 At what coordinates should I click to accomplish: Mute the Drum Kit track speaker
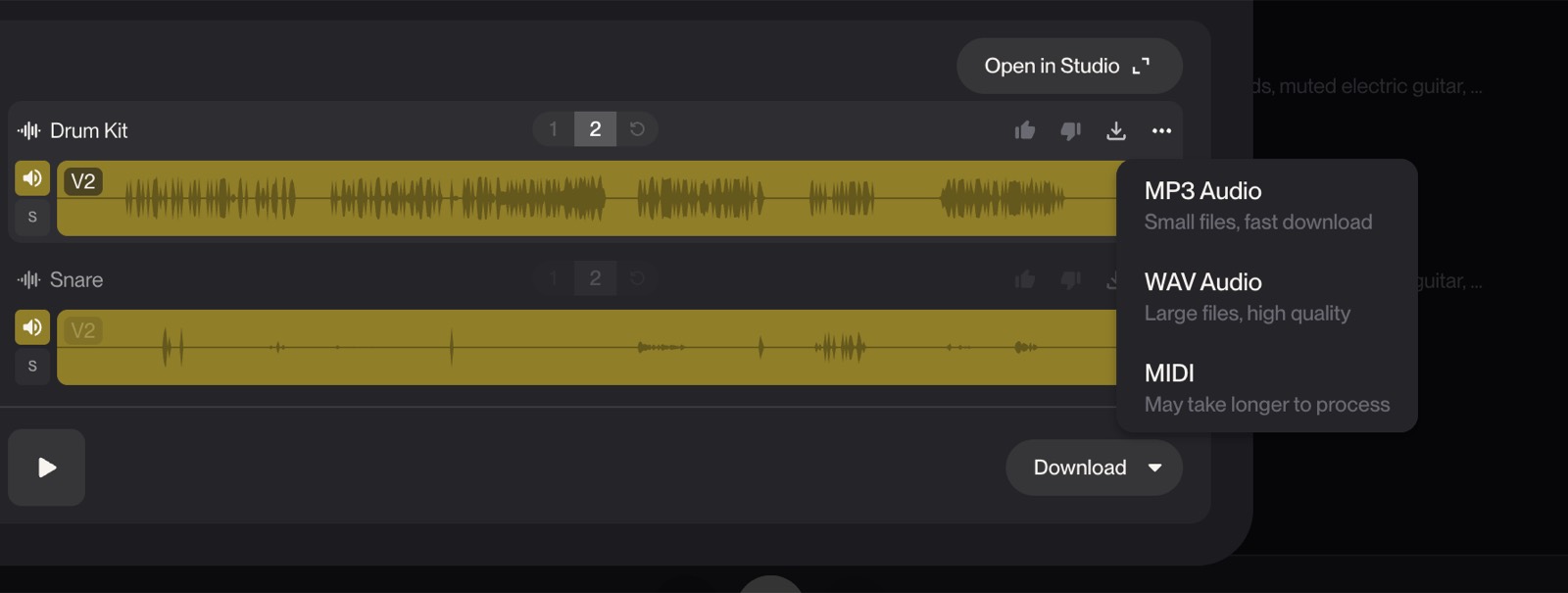pos(32,177)
